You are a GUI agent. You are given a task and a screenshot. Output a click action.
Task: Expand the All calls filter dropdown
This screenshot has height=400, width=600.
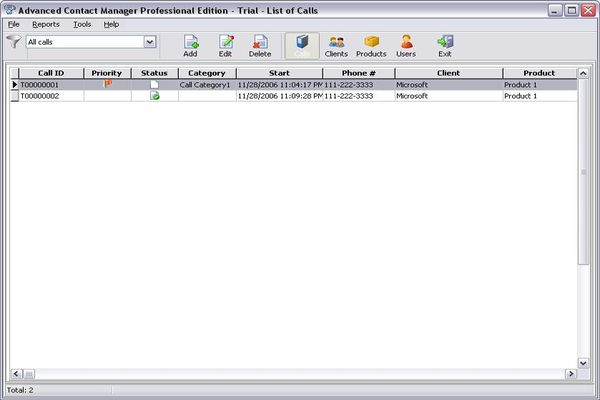150,42
